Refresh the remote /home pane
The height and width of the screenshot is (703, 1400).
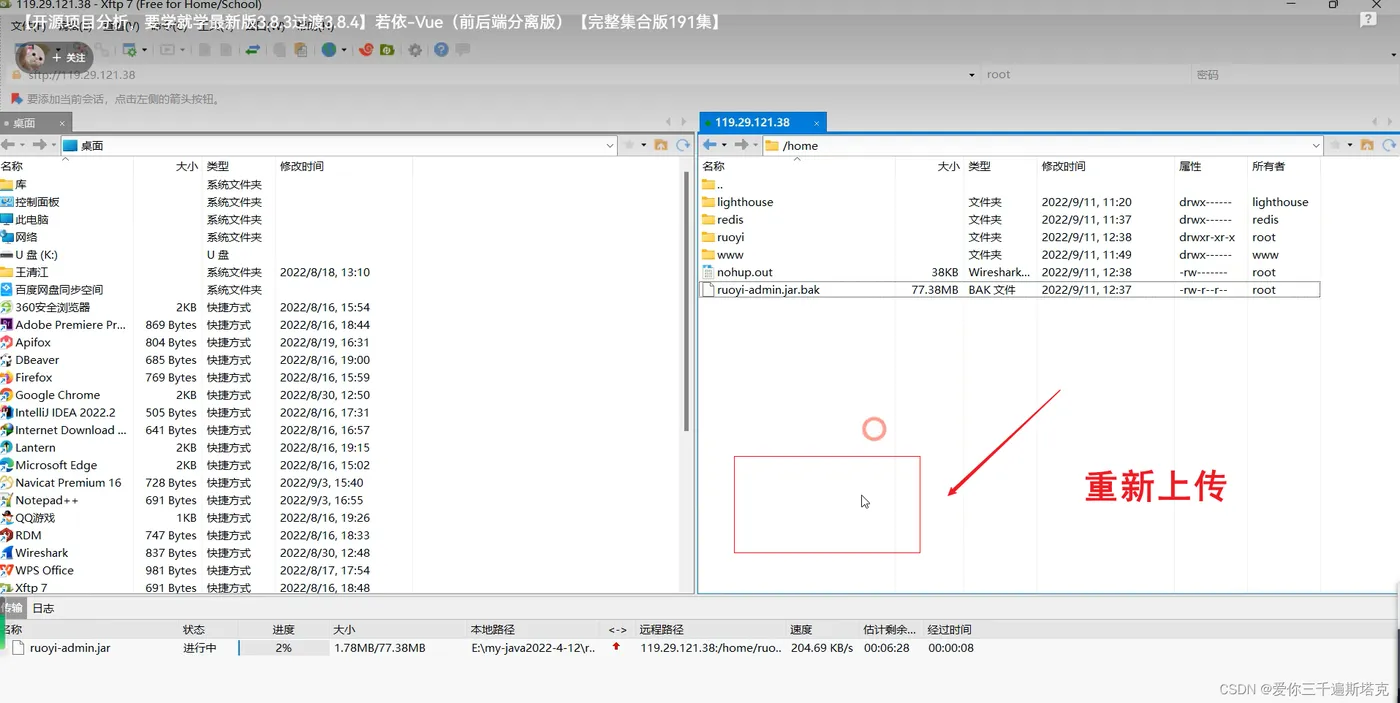1389,145
